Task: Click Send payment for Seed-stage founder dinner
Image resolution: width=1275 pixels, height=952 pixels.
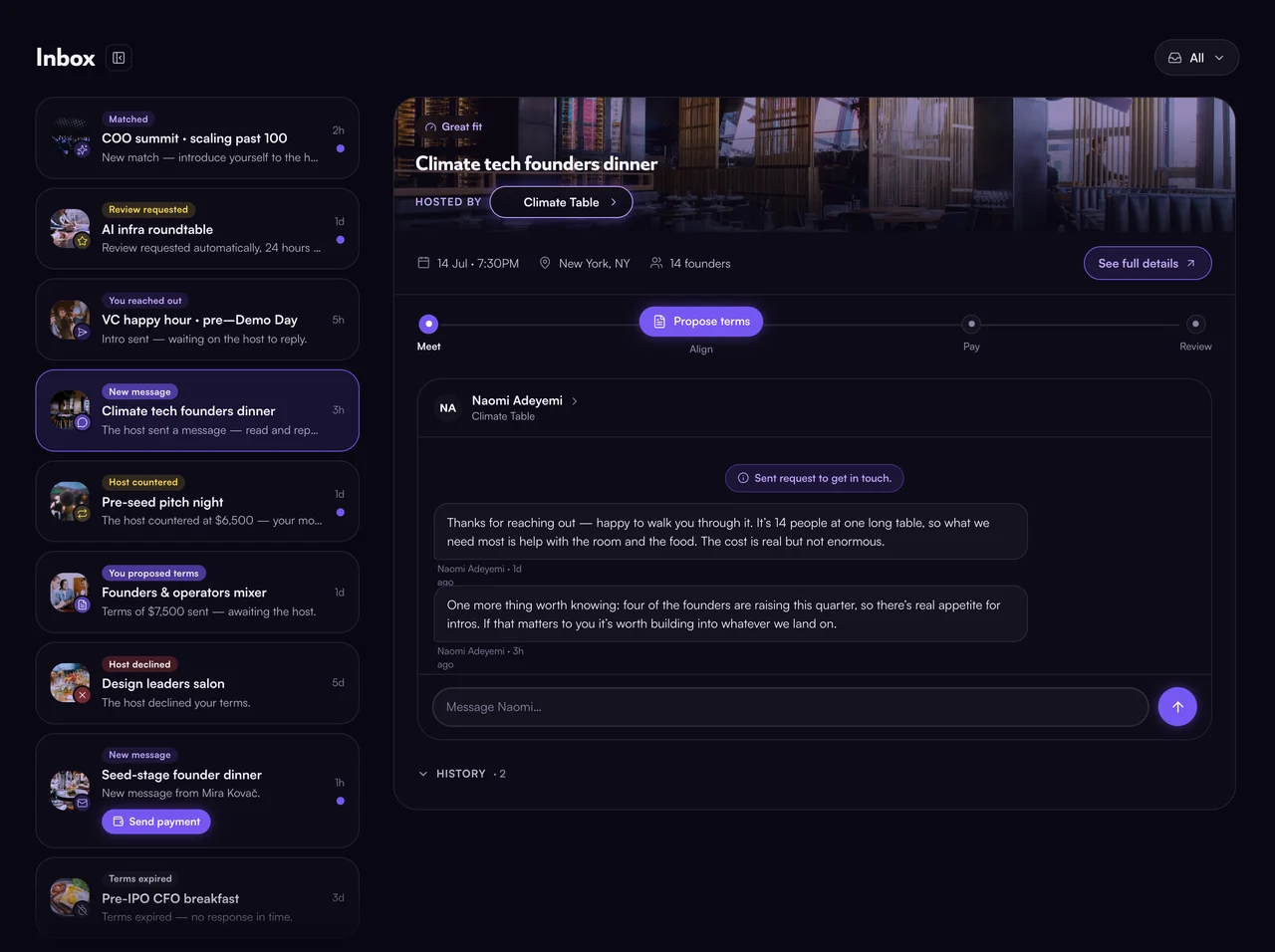Action: click(x=156, y=822)
